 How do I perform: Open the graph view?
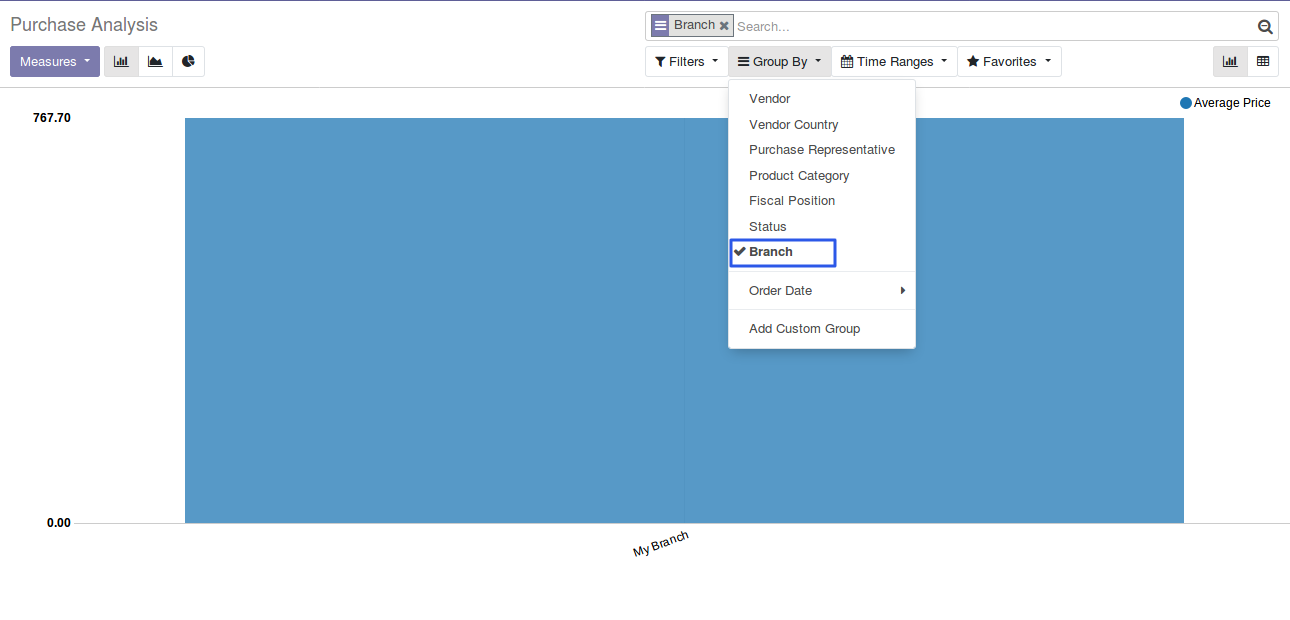click(1230, 61)
